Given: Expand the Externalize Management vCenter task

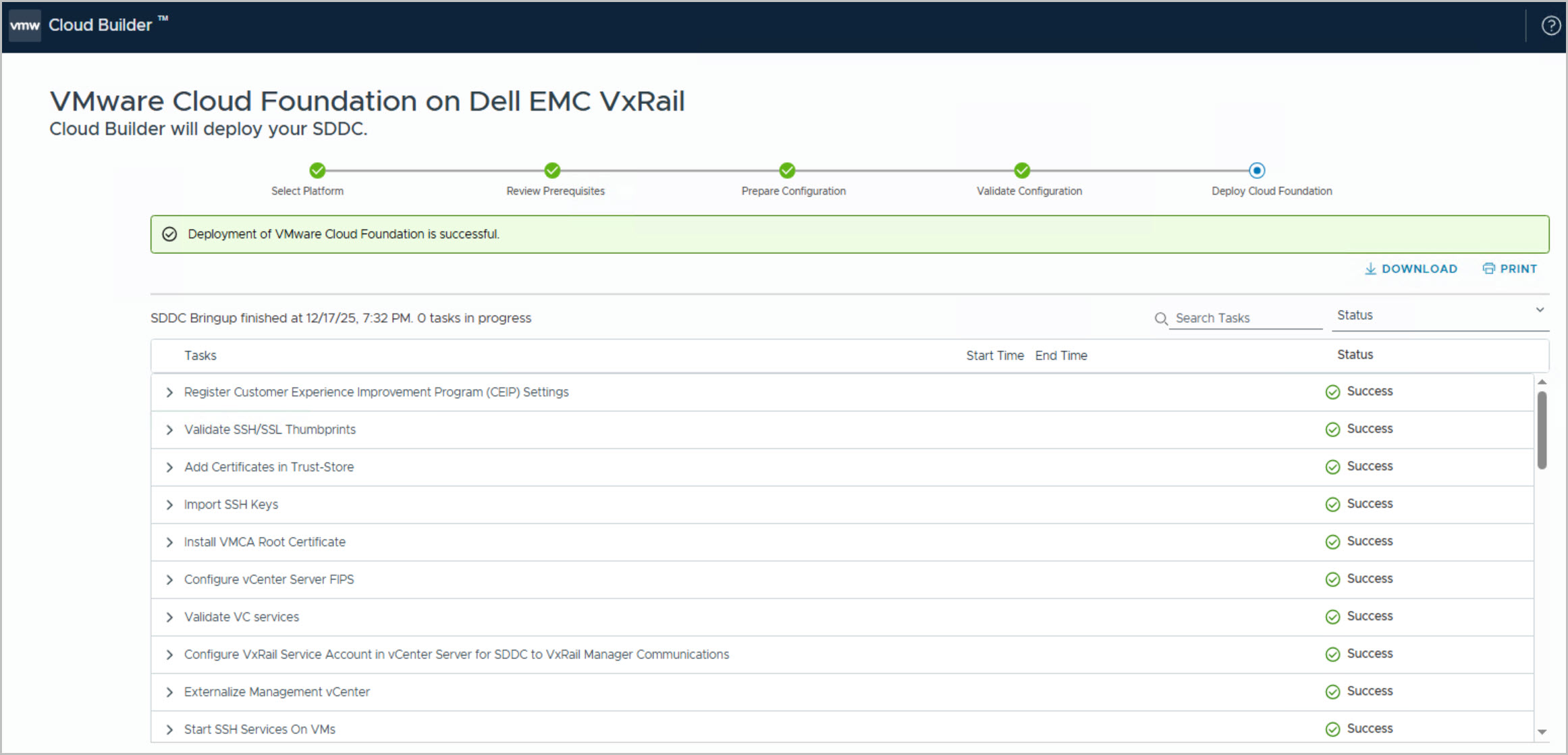Looking at the screenshot, I should click(169, 692).
